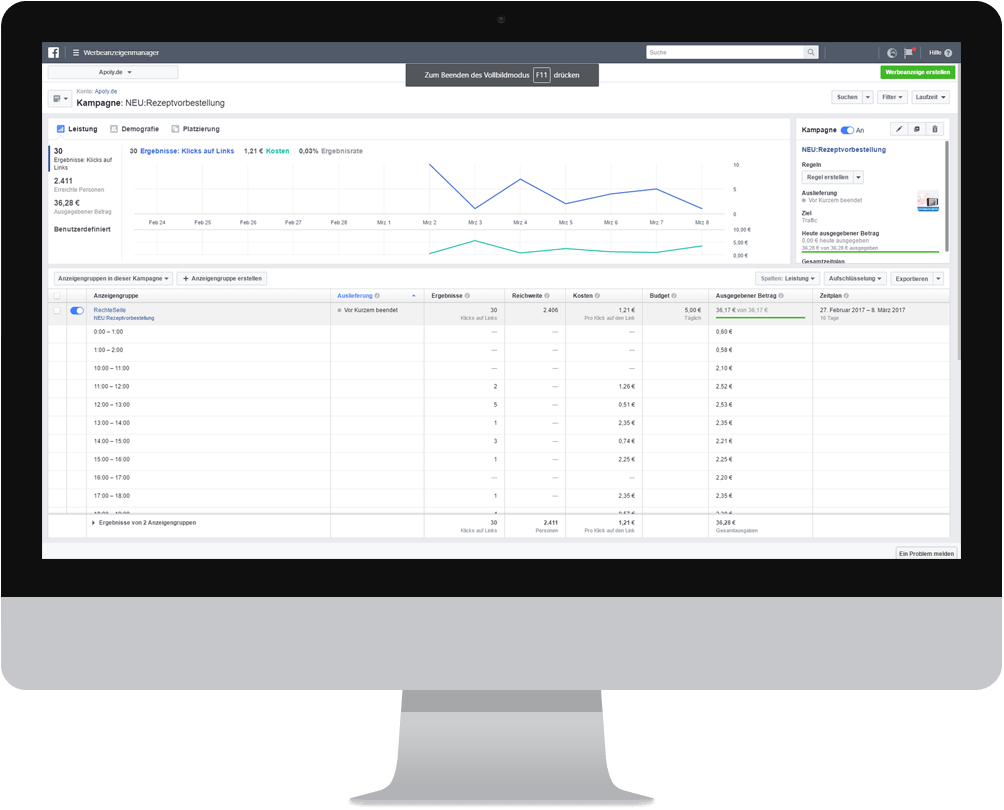The image size is (1004, 810).
Task: Switch to the Platzierung tab
Action: pyautogui.click(x=195, y=129)
